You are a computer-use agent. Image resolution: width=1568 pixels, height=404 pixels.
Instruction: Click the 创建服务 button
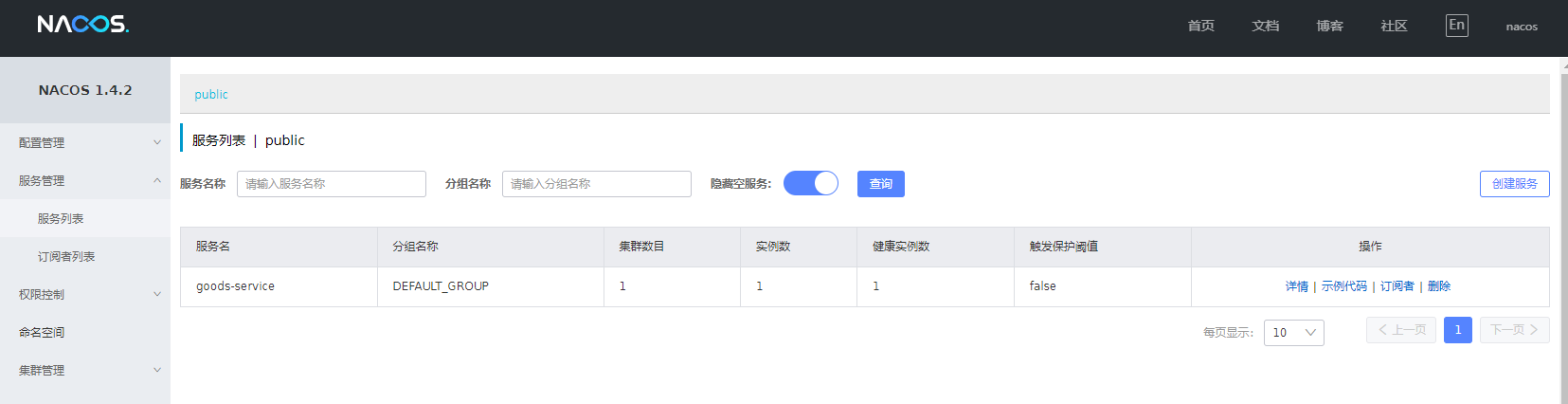(1515, 184)
